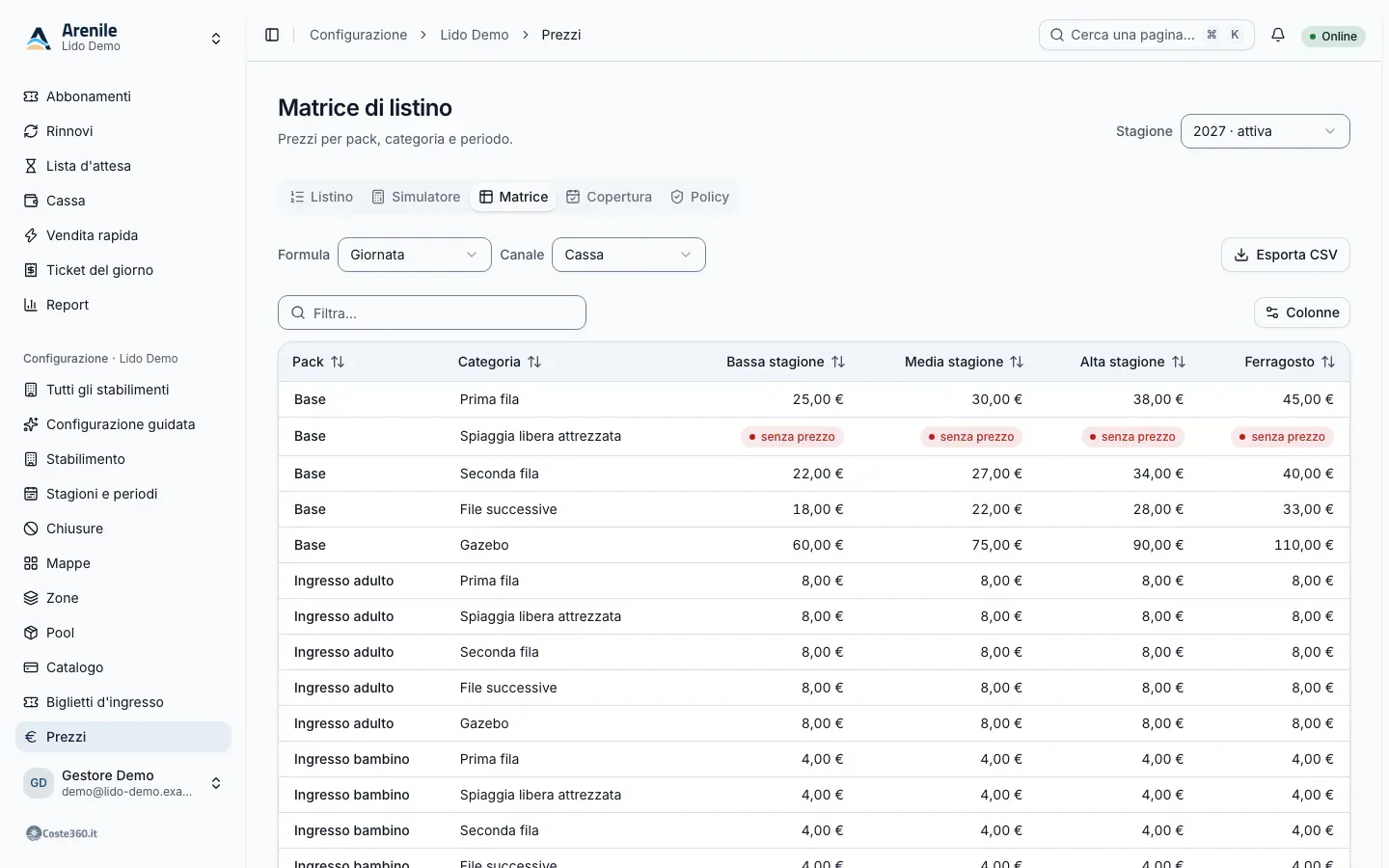Open the Stagione dropdown 2027 attiva
The width and height of the screenshot is (1389, 868).
[1265, 131]
